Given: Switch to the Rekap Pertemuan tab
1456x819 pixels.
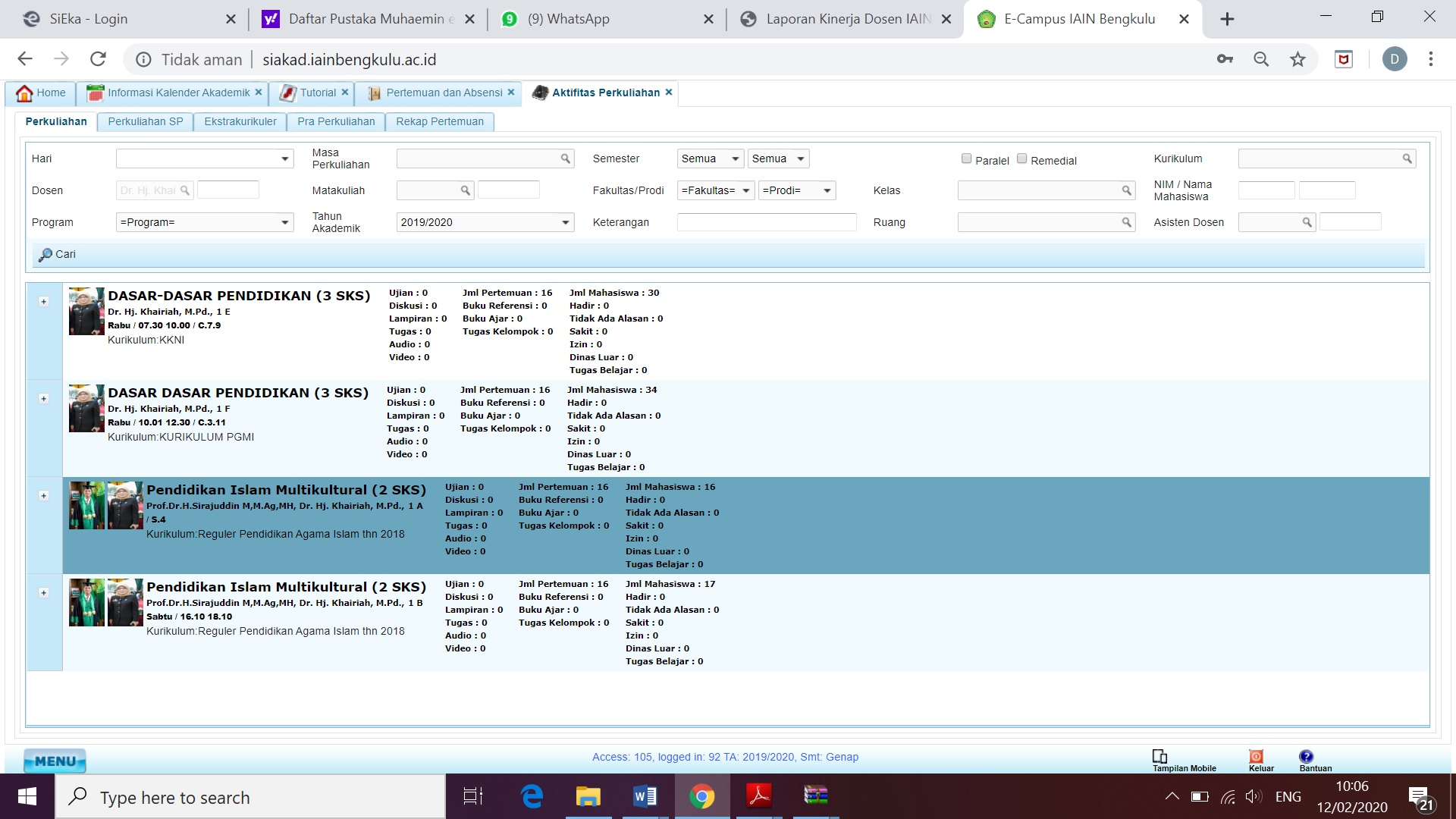Looking at the screenshot, I should pos(439,121).
